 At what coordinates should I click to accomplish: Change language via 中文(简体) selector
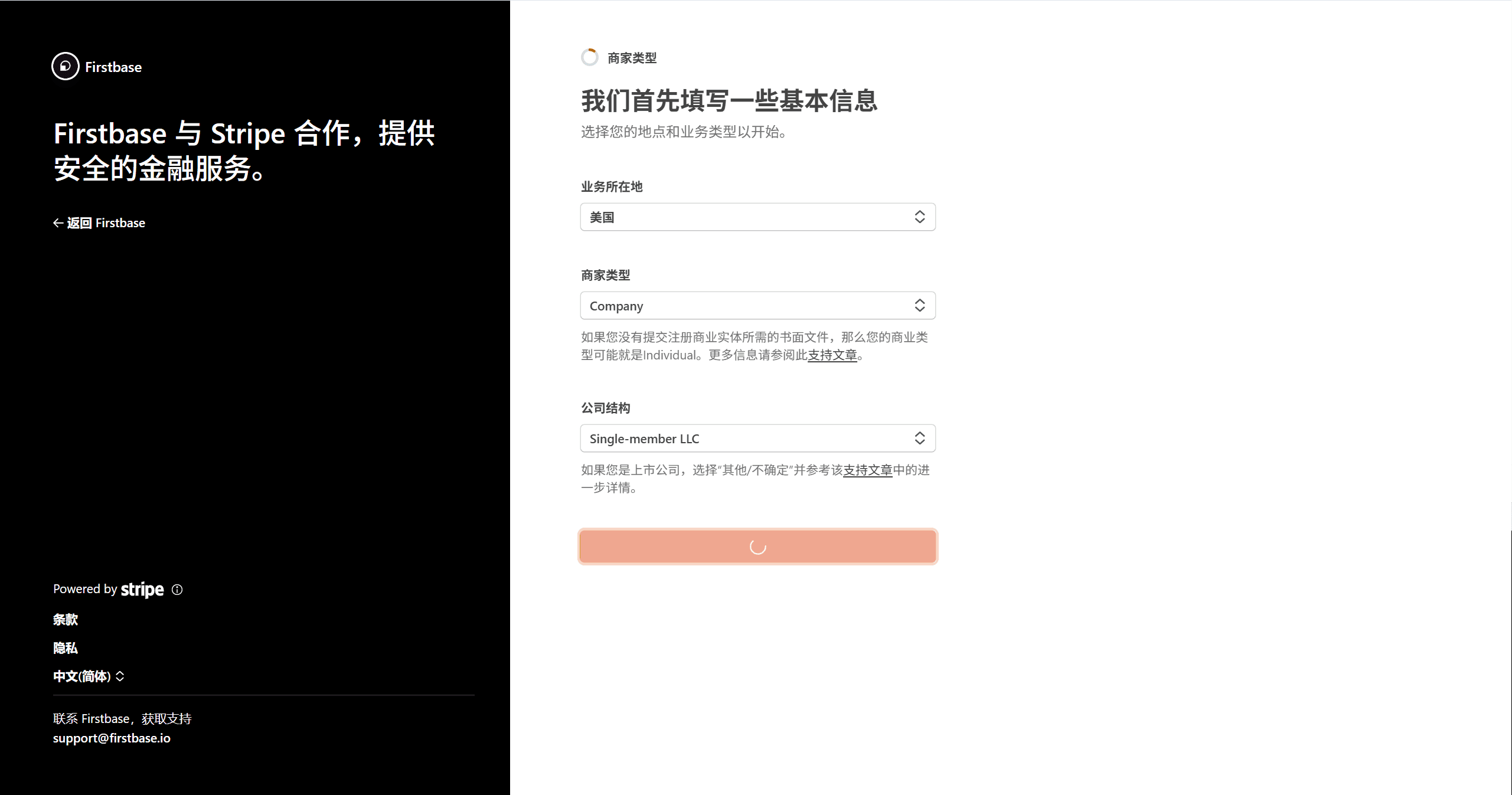pos(89,676)
